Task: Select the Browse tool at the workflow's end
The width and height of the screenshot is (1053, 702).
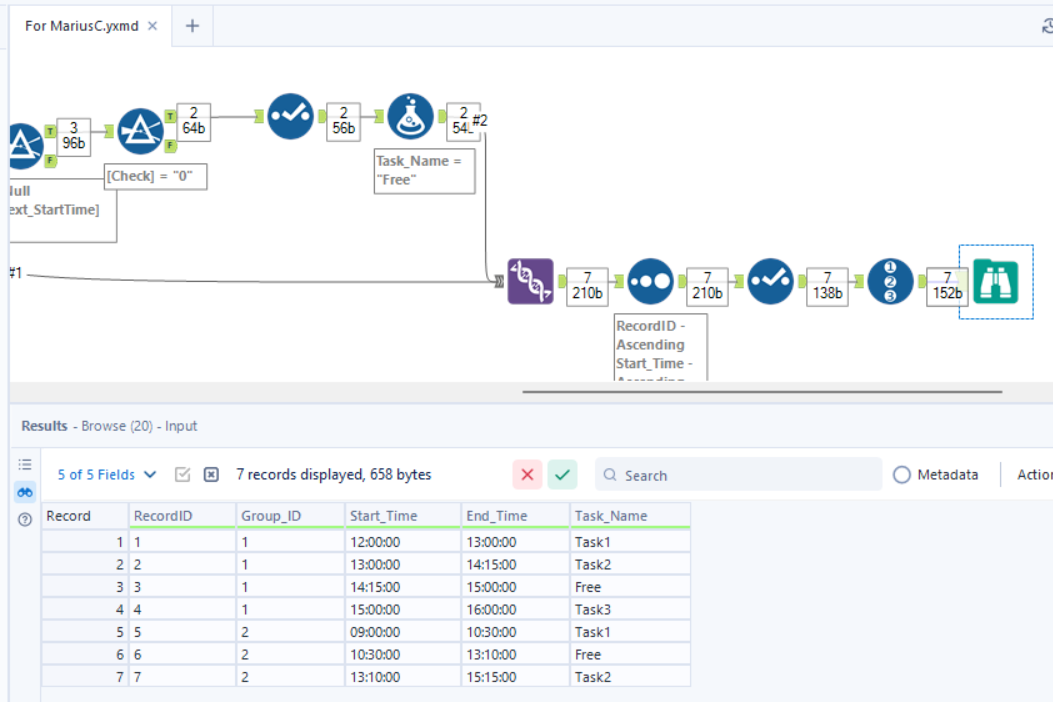Action: click(995, 281)
